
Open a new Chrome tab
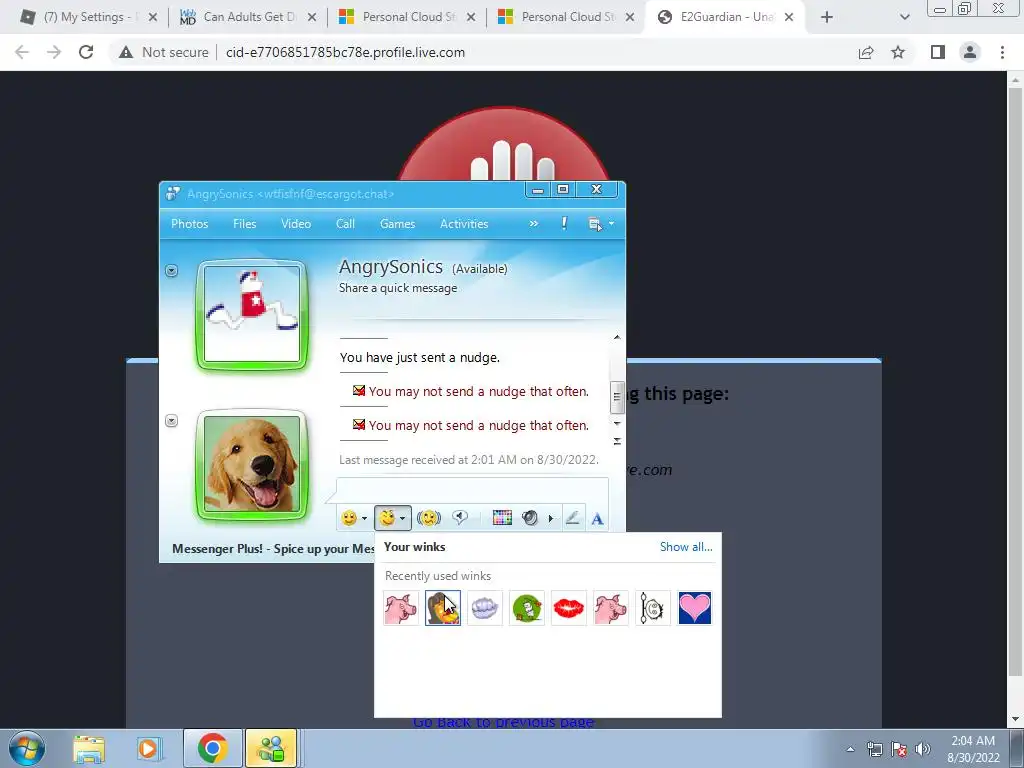[x=827, y=17]
